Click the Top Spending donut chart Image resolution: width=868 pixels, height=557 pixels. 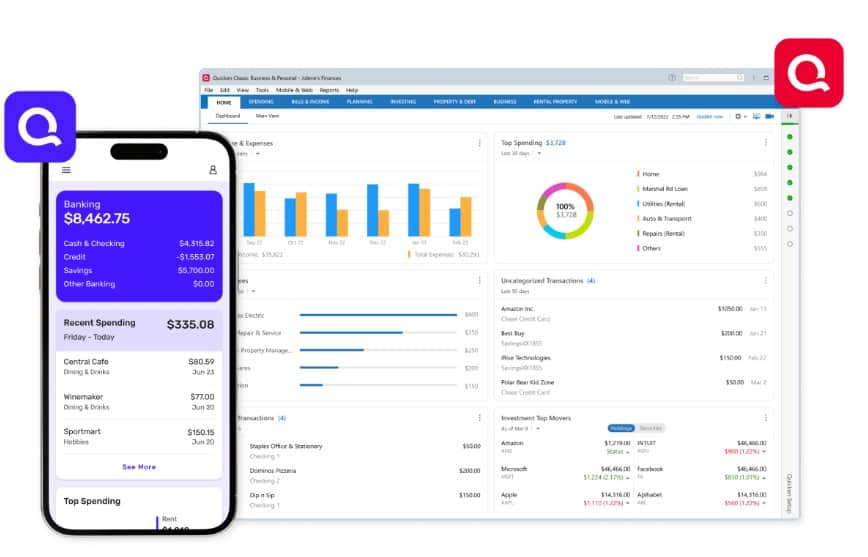click(x=565, y=211)
